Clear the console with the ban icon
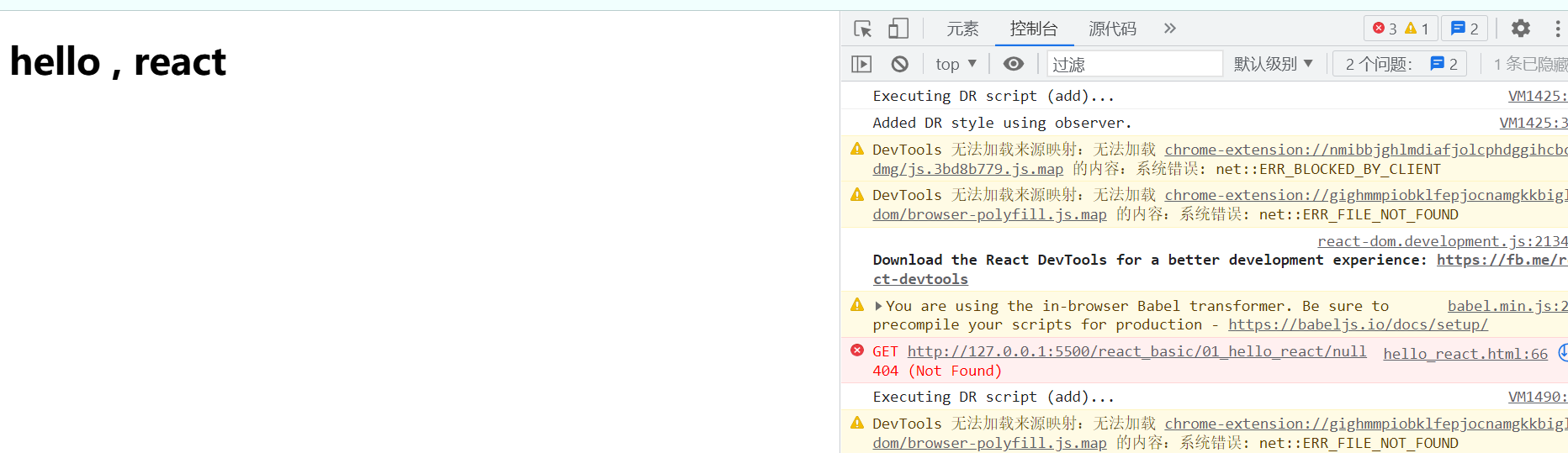 pos(900,64)
